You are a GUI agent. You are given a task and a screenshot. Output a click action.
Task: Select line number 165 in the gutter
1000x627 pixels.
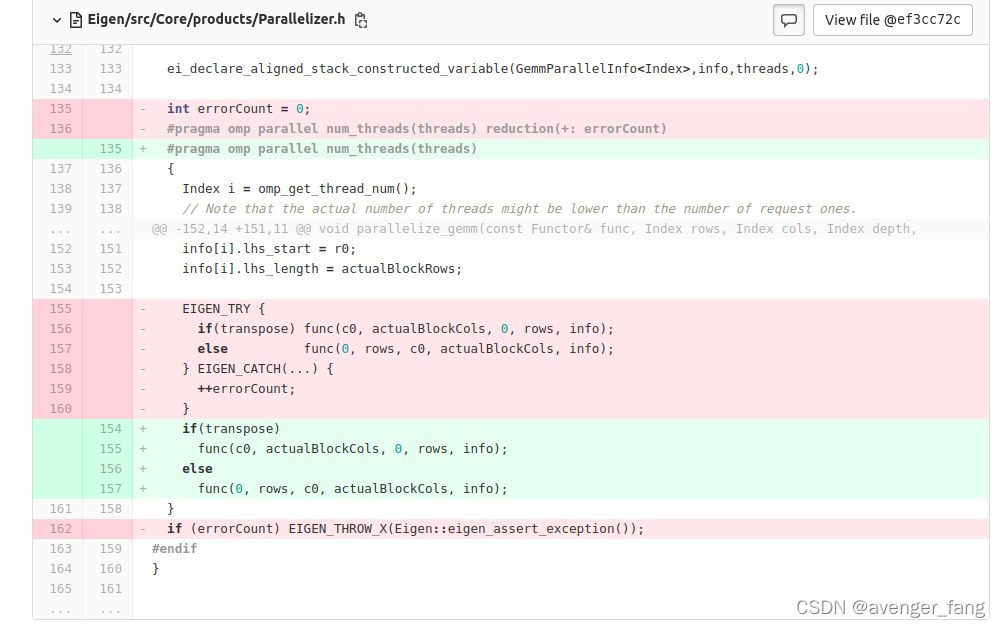(x=60, y=588)
